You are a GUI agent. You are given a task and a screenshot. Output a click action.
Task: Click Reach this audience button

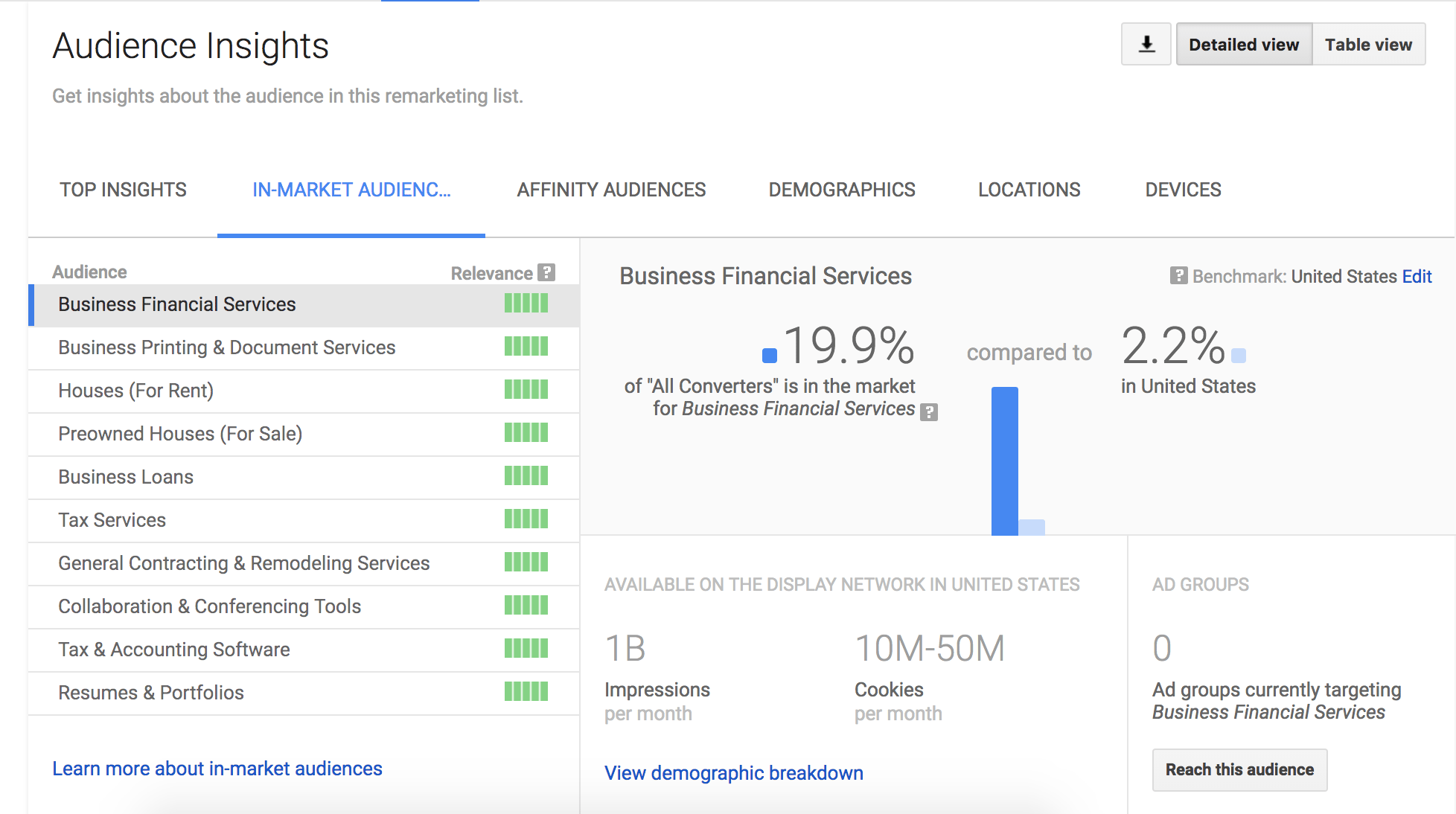(x=1239, y=769)
